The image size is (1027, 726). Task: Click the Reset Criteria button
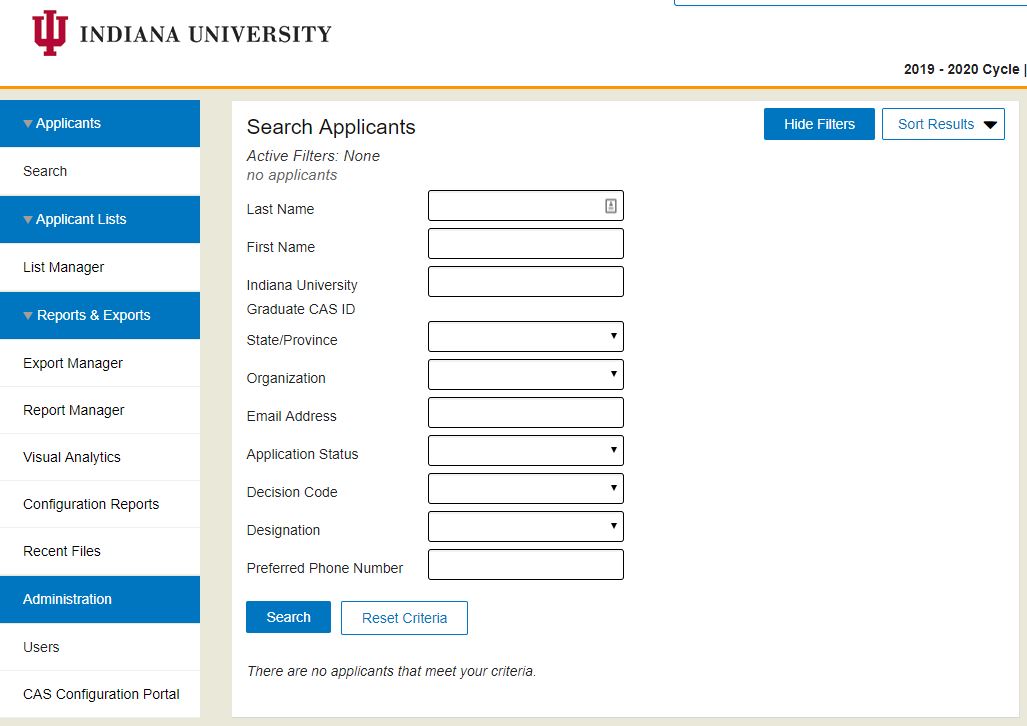click(404, 618)
